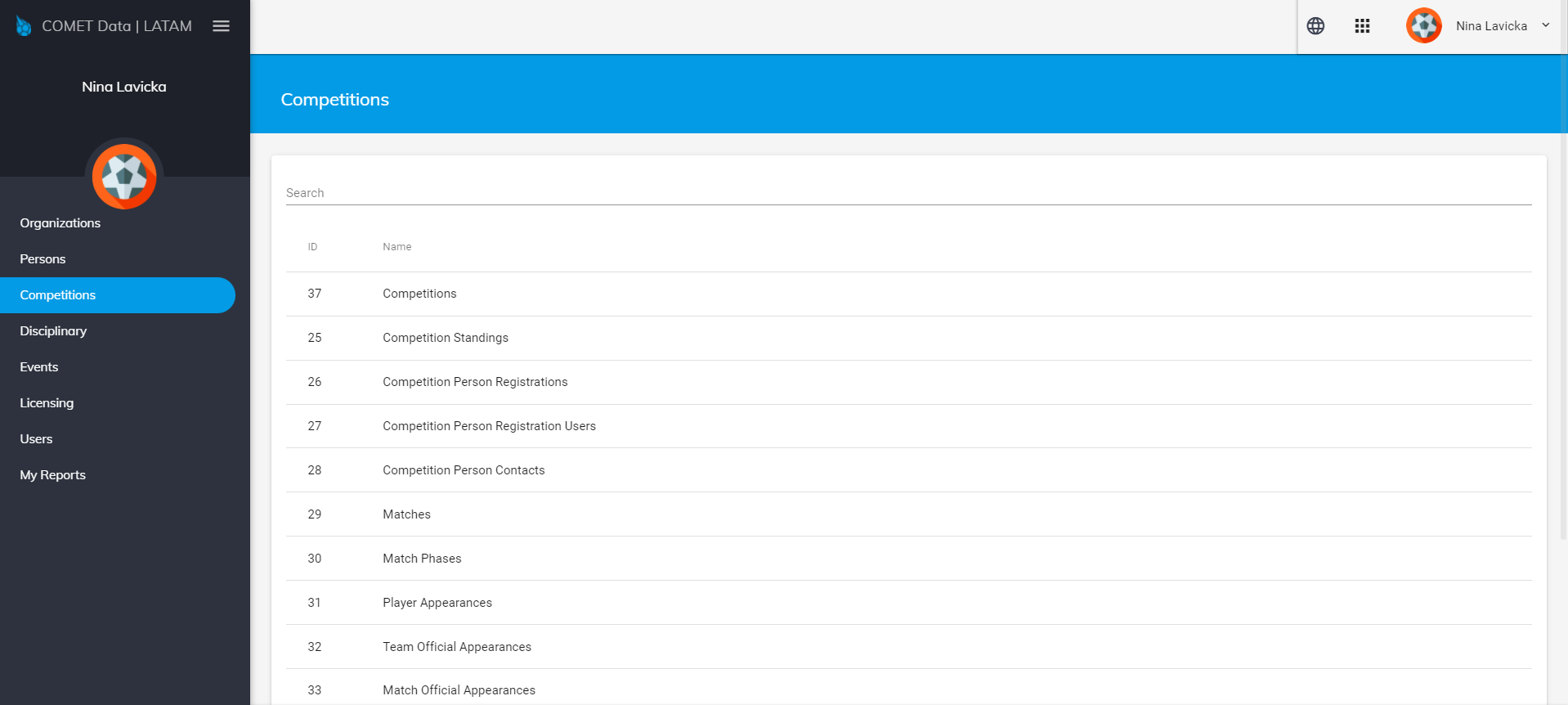Viewport: 1568px width, 705px height.
Task: Click the soccer ball avatar in top bar
Action: click(x=1423, y=26)
